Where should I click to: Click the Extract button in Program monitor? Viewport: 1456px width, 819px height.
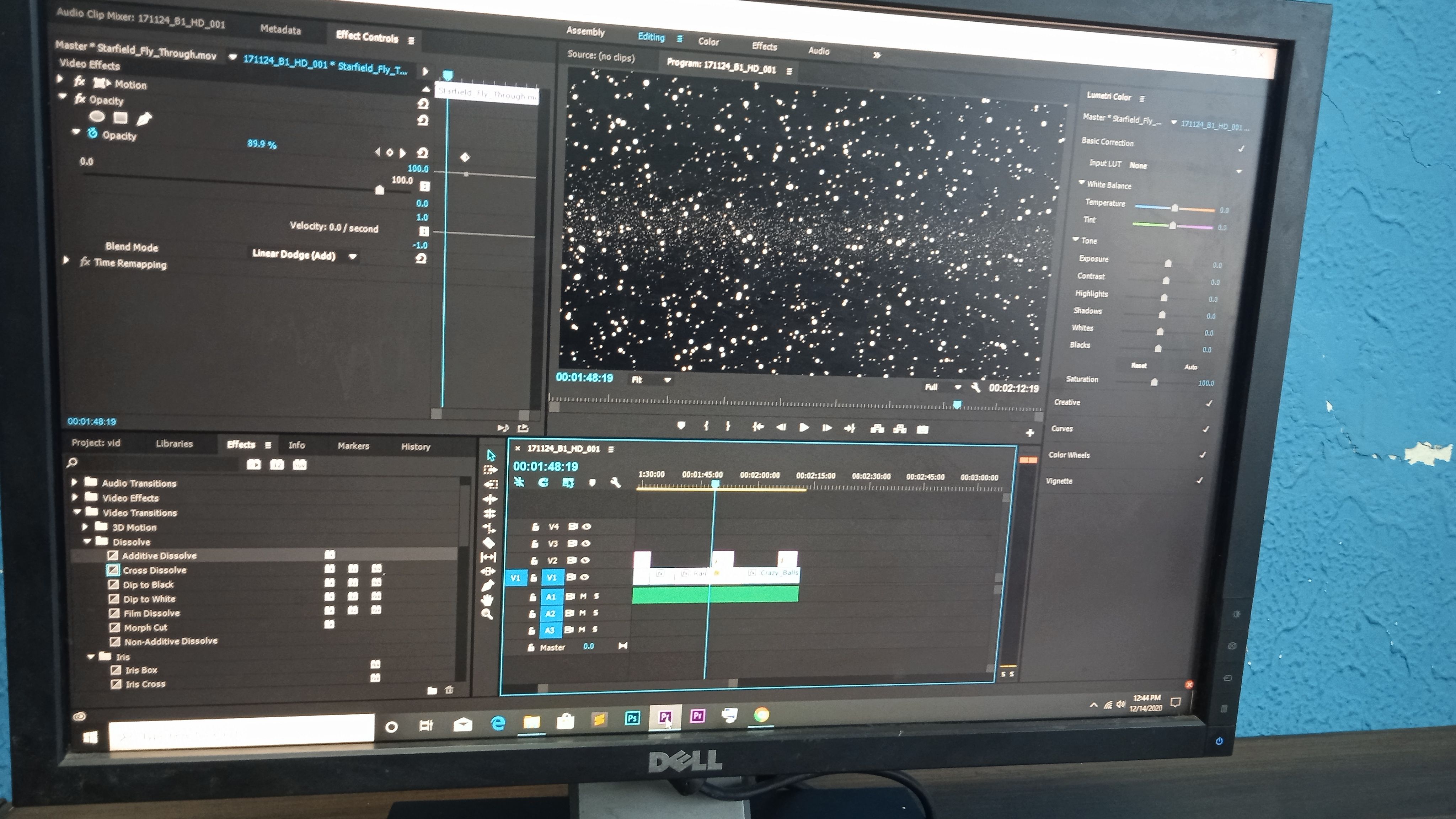pyautogui.click(x=900, y=429)
